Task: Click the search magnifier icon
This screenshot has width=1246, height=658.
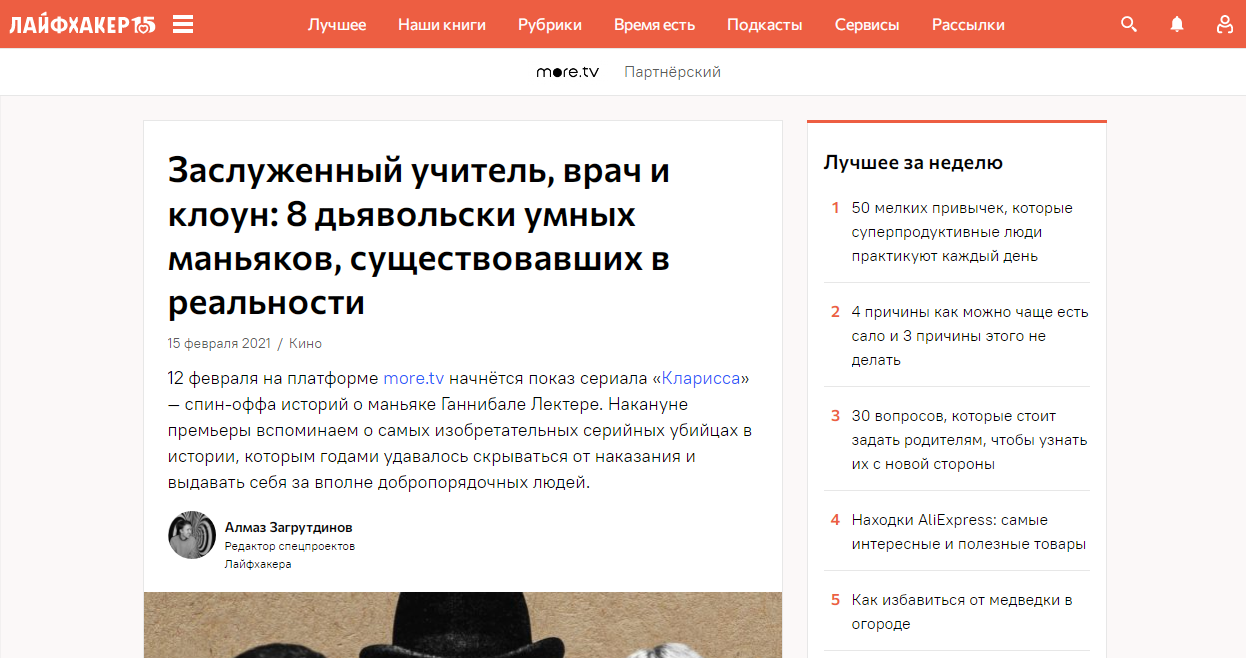Action: 1129,24
